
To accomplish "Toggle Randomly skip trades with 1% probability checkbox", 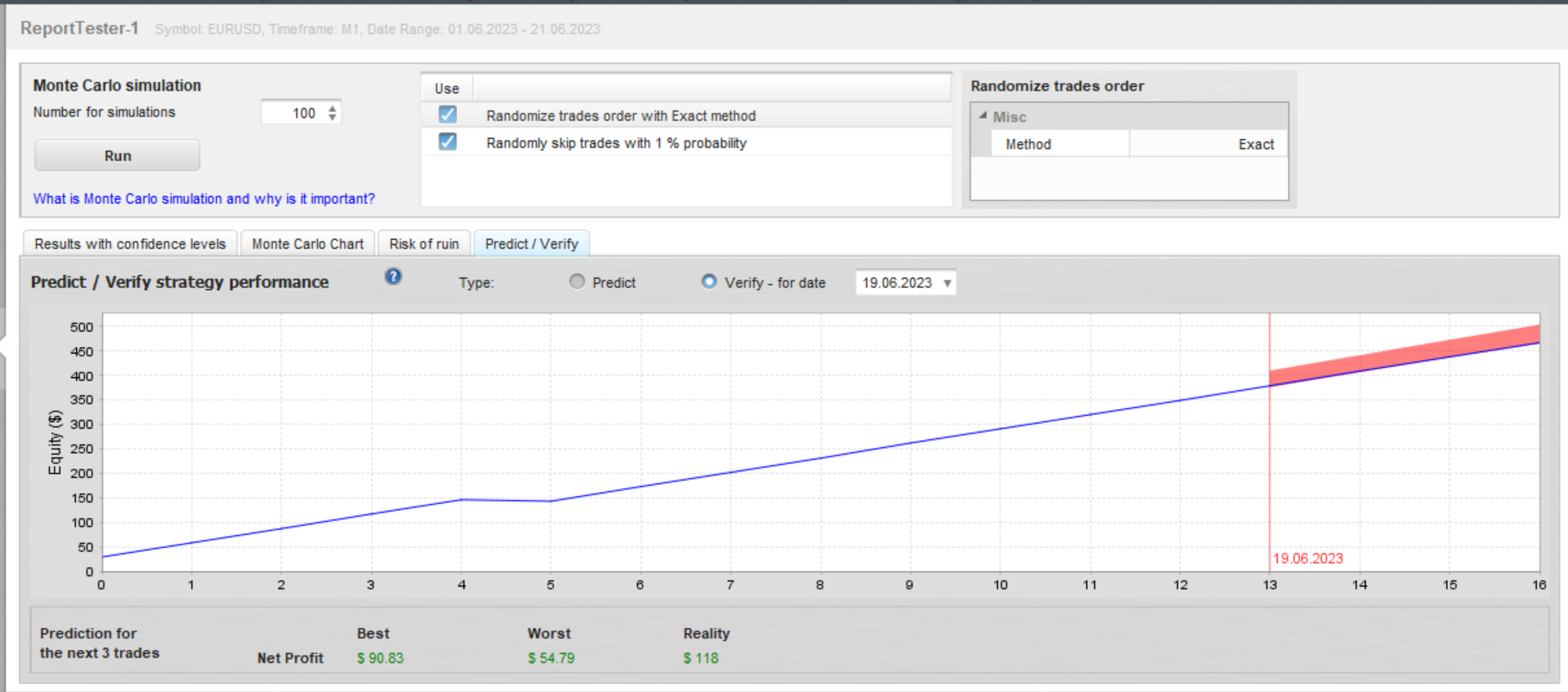I will pyautogui.click(x=447, y=142).
